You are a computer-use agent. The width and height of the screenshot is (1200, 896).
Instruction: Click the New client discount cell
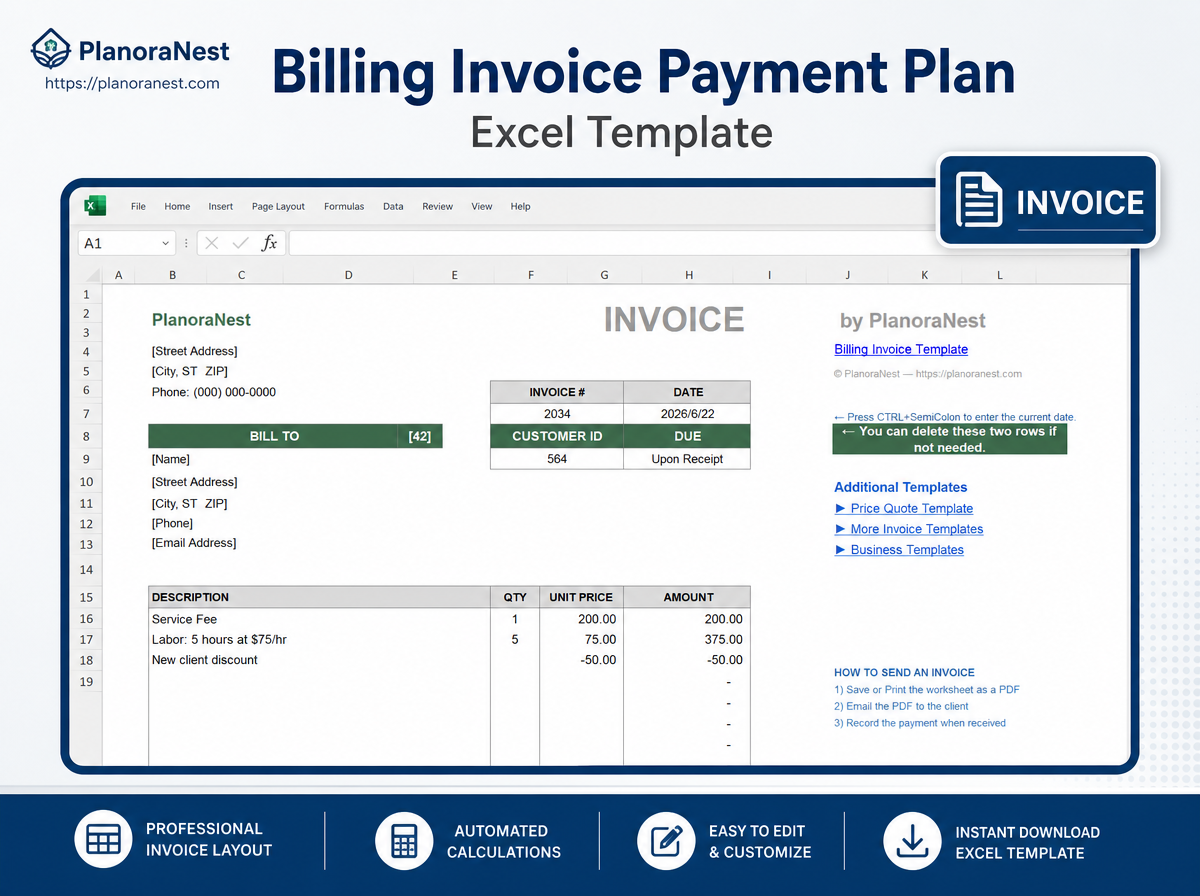point(319,660)
